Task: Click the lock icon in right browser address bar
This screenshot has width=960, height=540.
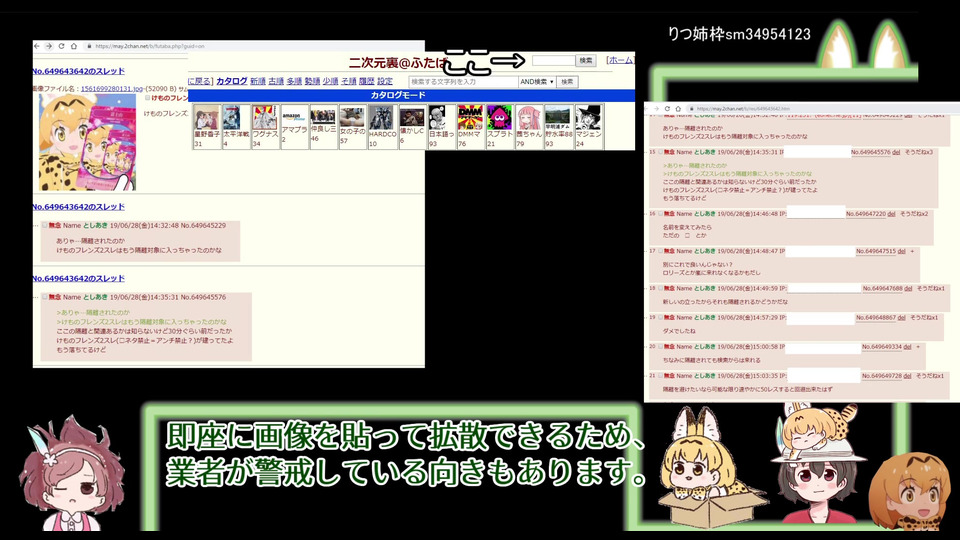Action: [691, 108]
